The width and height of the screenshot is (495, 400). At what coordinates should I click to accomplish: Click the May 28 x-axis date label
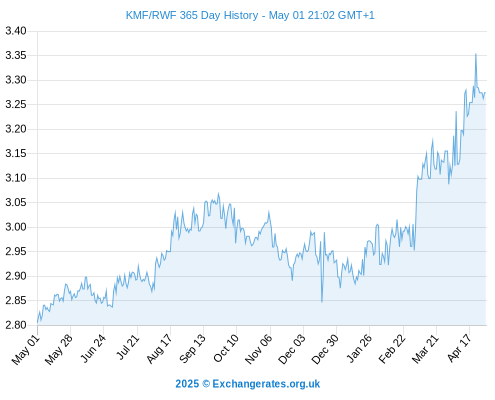click(59, 350)
